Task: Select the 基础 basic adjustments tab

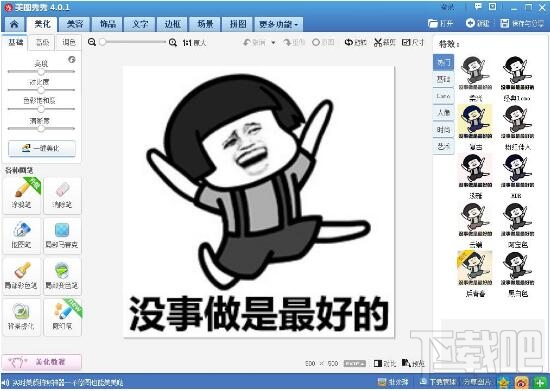Action: point(16,42)
